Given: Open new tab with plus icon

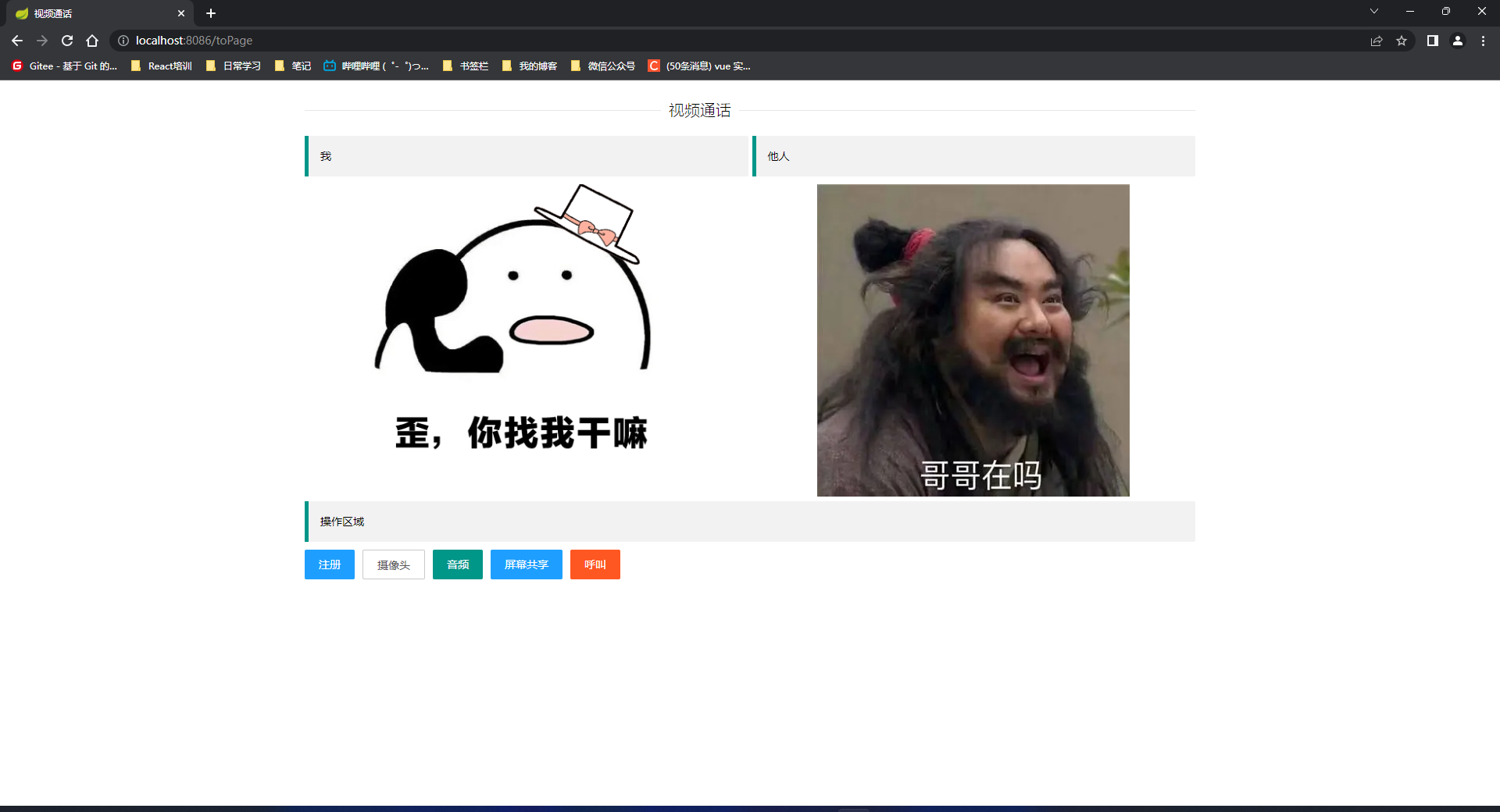Looking at the screenshot, I should click(x=211, y=13).
